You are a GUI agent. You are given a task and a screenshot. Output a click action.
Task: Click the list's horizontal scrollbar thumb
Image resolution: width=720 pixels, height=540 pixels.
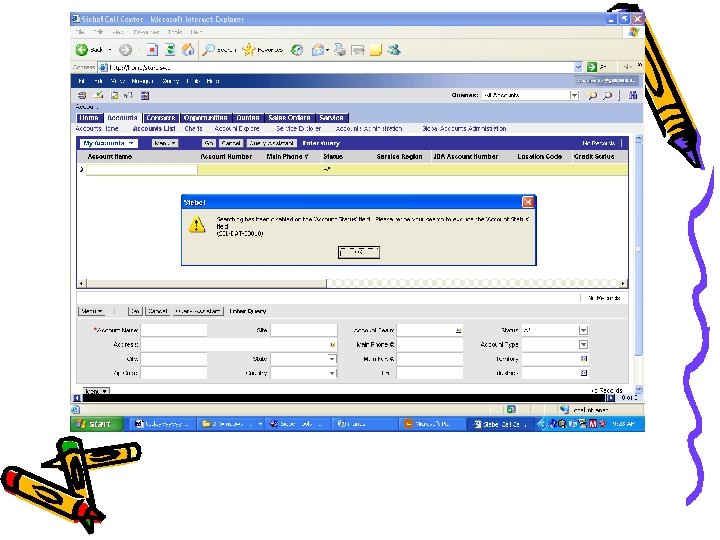click(x=206, y=283)
